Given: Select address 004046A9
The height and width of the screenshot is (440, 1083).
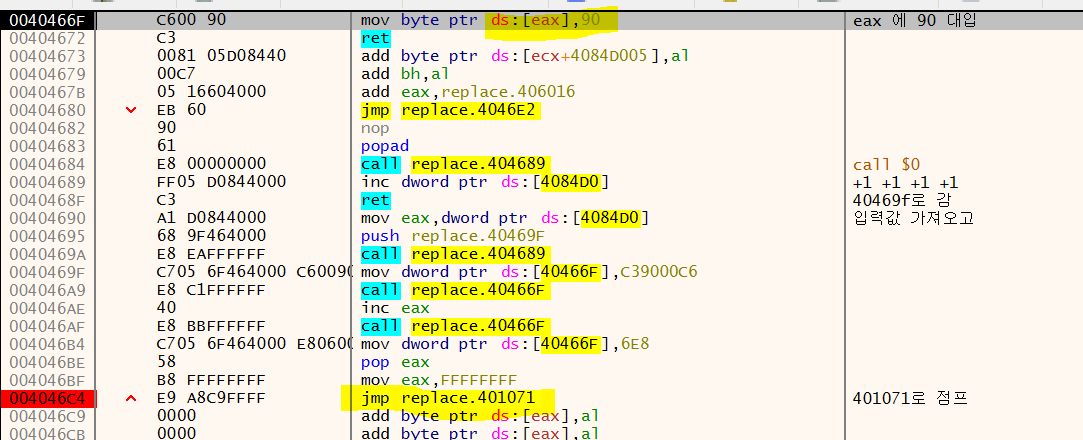Looking at the screenshot, I should coord(48,290).
